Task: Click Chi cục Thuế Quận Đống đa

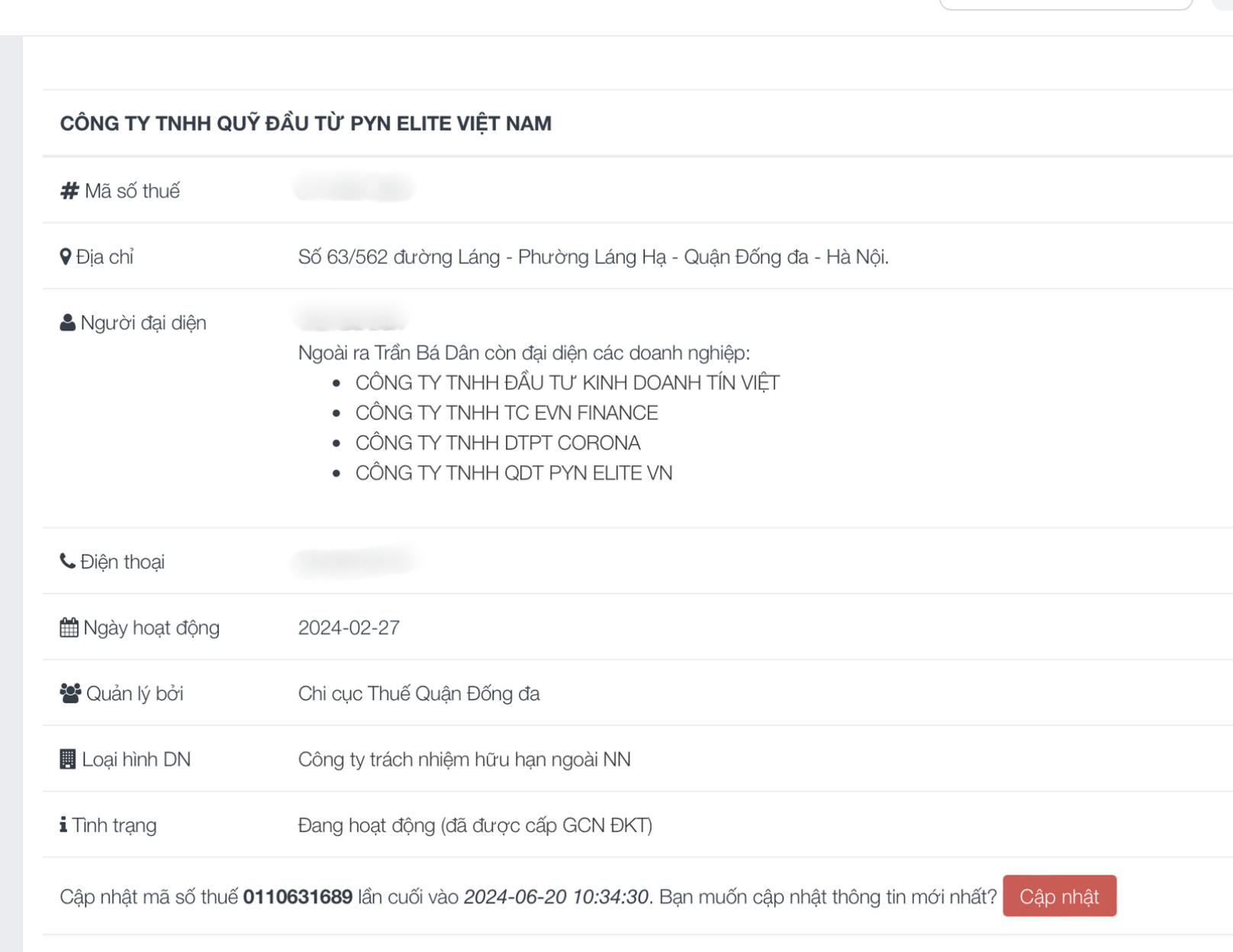Action: click(419, 693)
